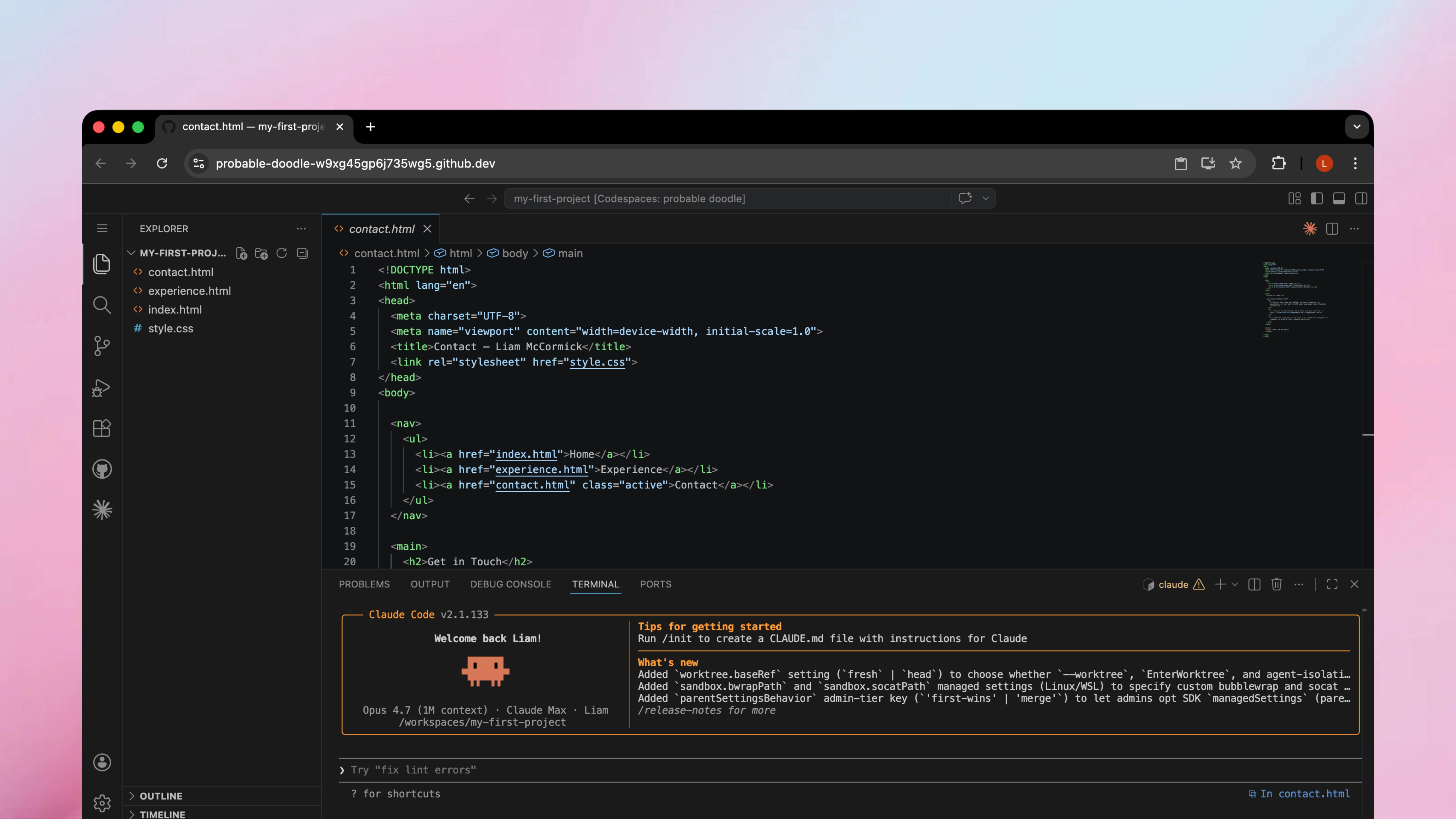Refresh the explorer file tree
The image size is (1456, 819).
(x=282, y=253)
